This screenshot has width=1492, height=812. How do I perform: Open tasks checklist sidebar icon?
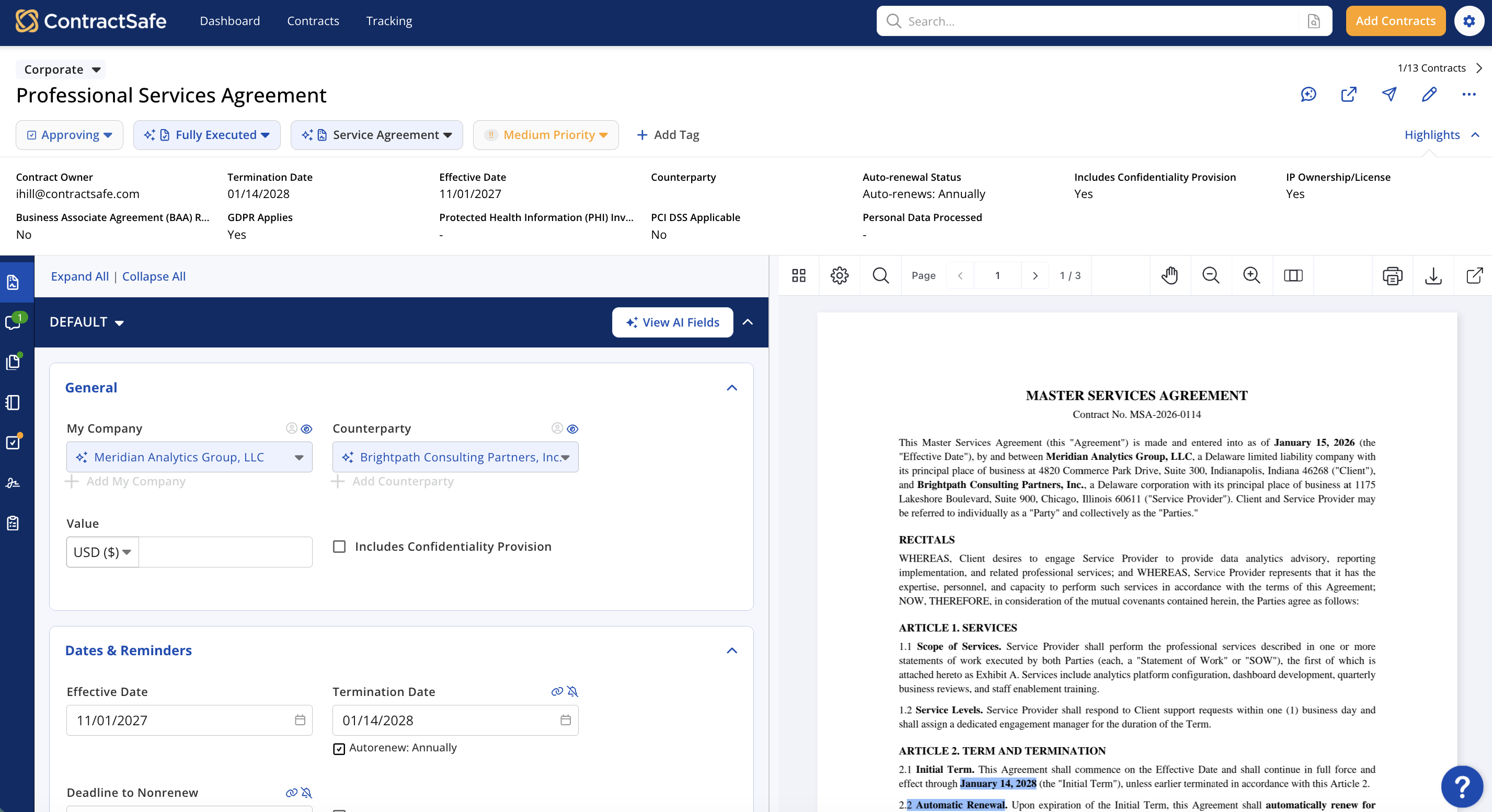click(x=13, y=442)
